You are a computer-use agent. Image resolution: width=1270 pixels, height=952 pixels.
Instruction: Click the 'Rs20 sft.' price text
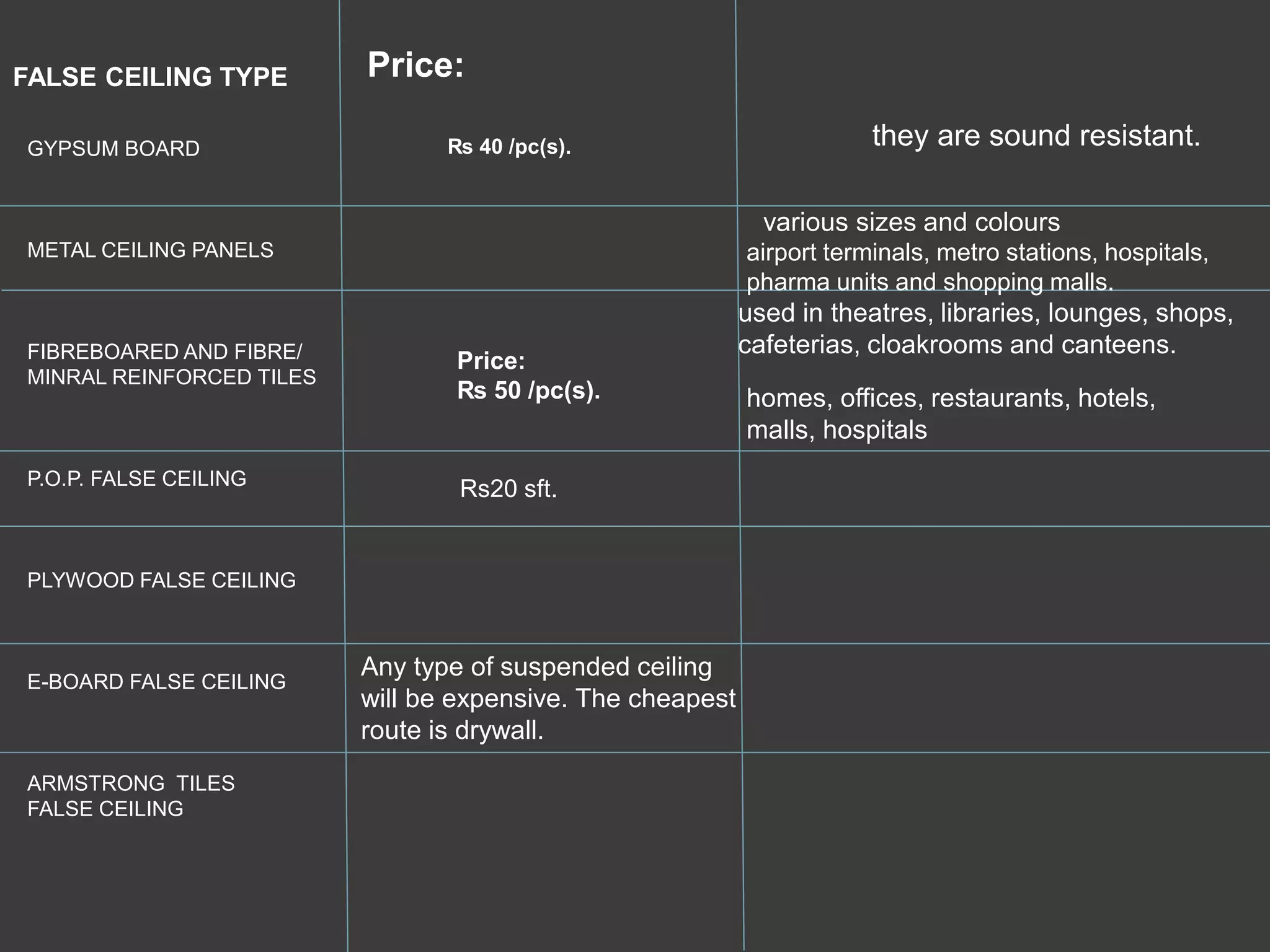pos(508,489)
